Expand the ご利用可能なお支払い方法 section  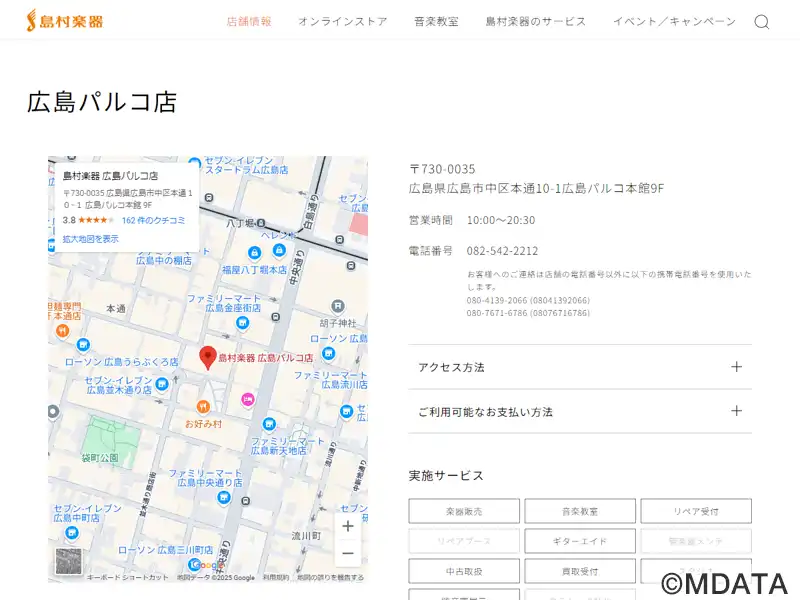click(580, 411)
